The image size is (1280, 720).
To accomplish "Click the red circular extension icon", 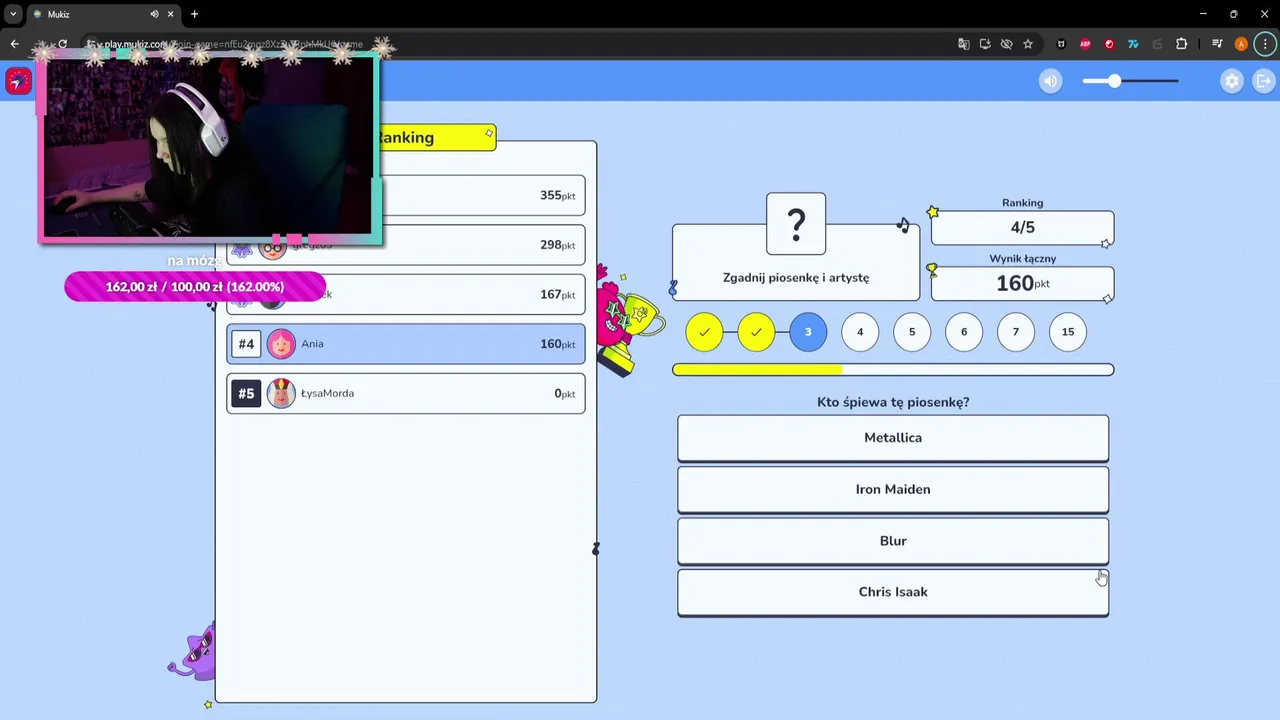I will click(1109, 44).
